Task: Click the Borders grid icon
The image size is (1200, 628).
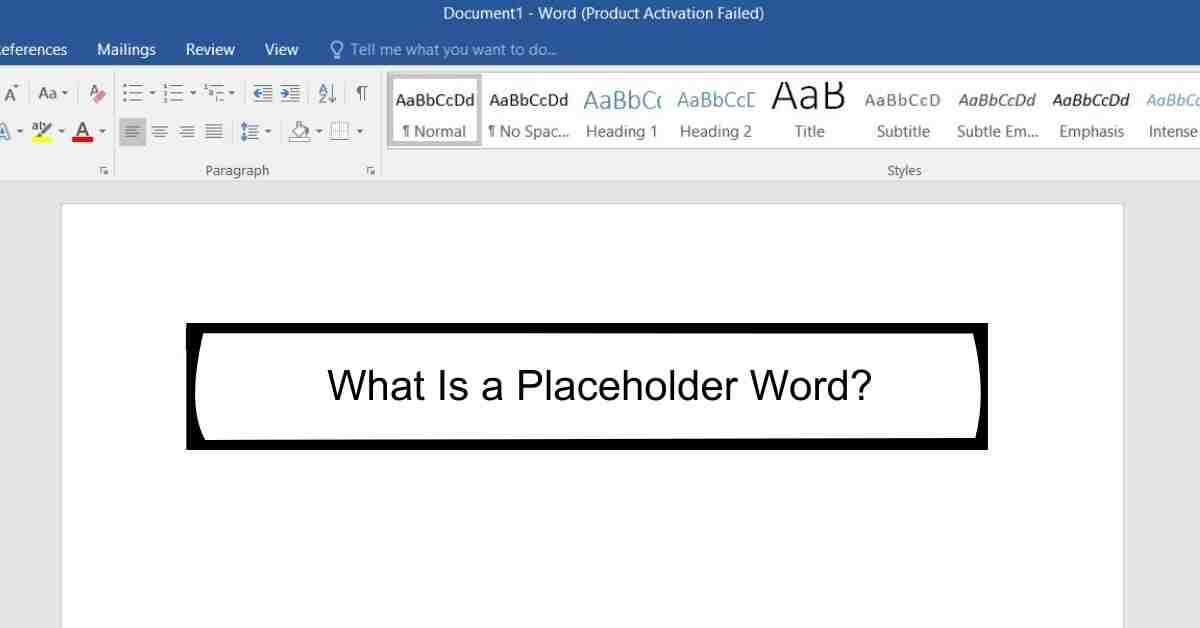Action: [x=340, y=131]
